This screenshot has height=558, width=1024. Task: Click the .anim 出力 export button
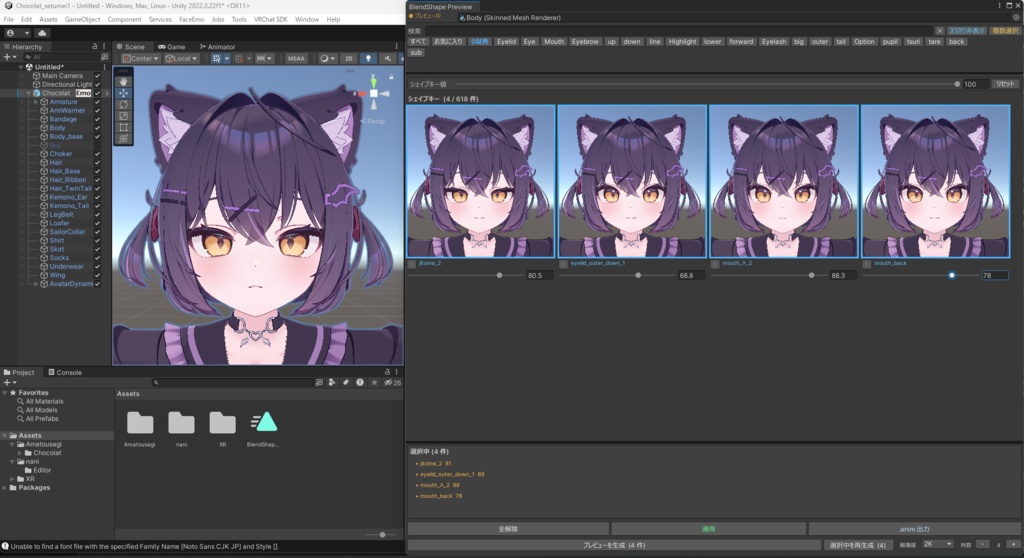pos(914,529)
